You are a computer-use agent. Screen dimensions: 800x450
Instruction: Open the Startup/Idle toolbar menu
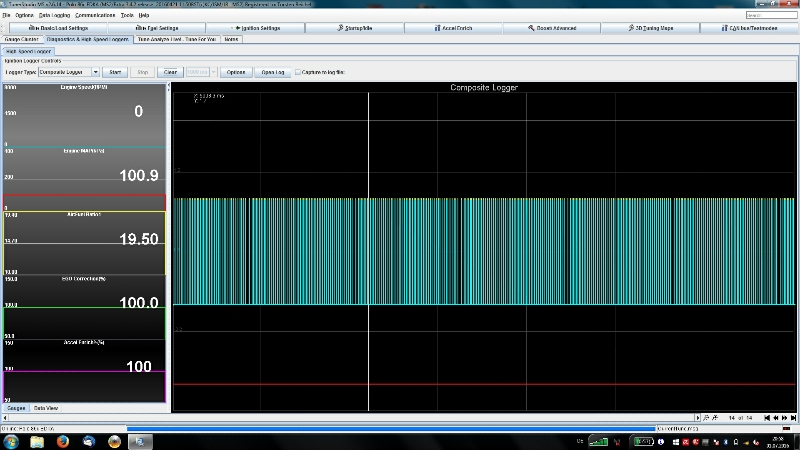coord(355,28)
